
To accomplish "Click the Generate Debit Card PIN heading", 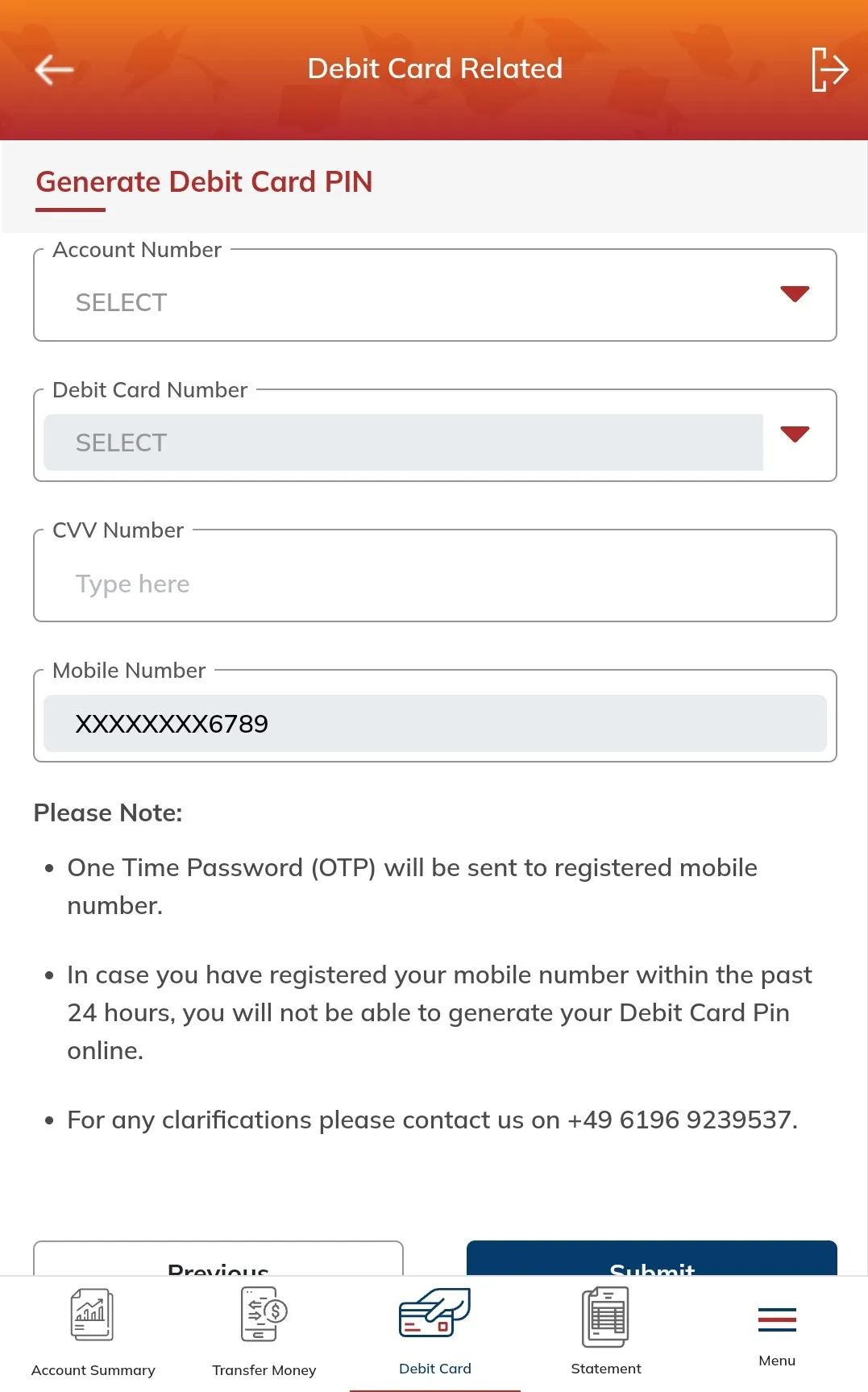I will point(204,182).
